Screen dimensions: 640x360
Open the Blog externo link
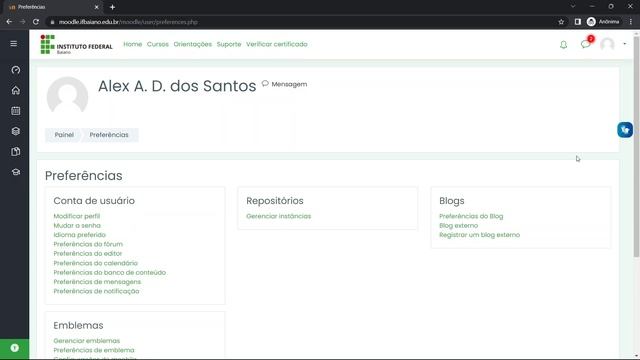pyautogui.click(x=458, y=225)
